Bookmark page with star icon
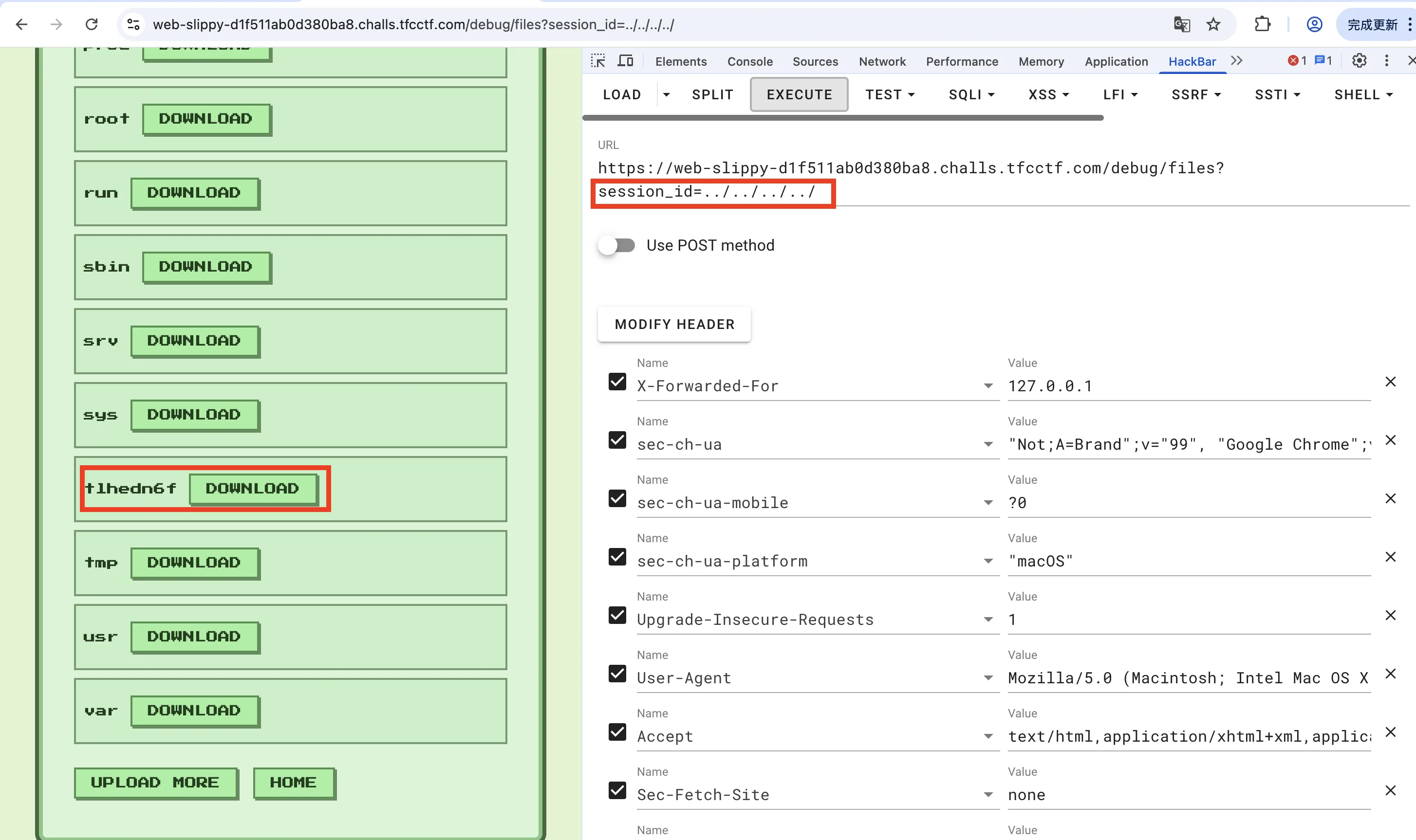 pos(1213,24)
